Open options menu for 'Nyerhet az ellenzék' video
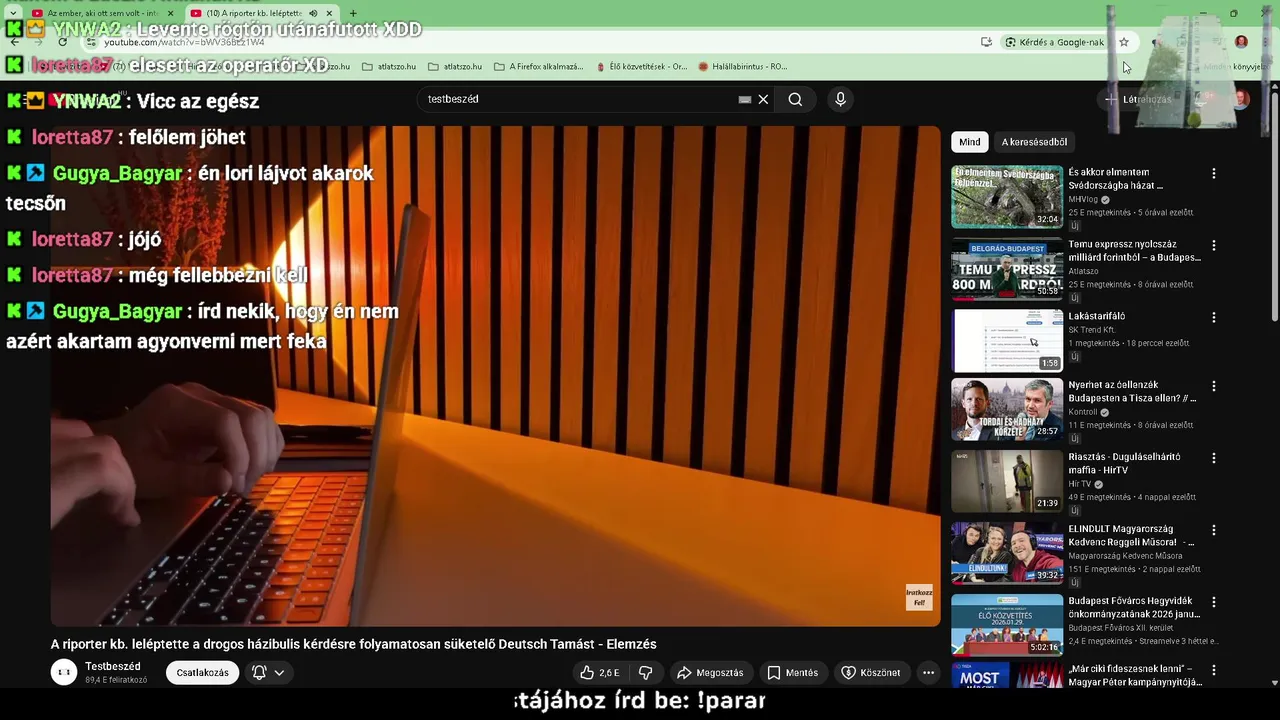Screen dimensions: 1280x720 point(1214,386)
